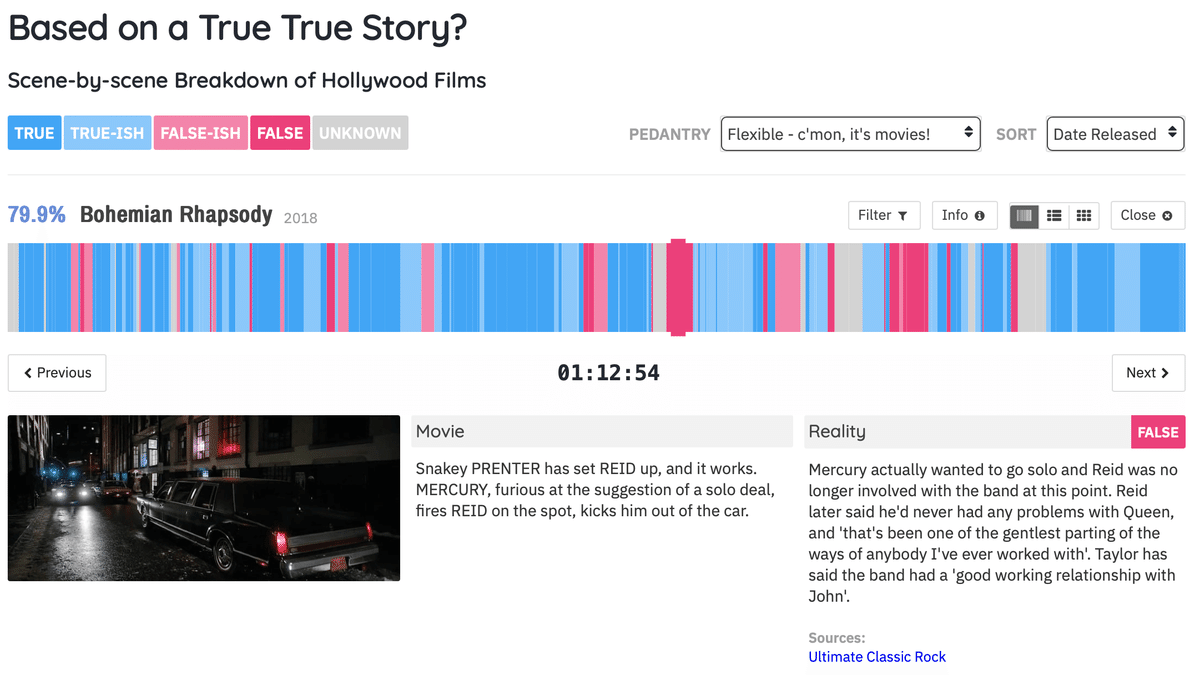Screen dimensions: 1200x675
Task: Click the limousine scene thumbnail
Action: [204, 498]
